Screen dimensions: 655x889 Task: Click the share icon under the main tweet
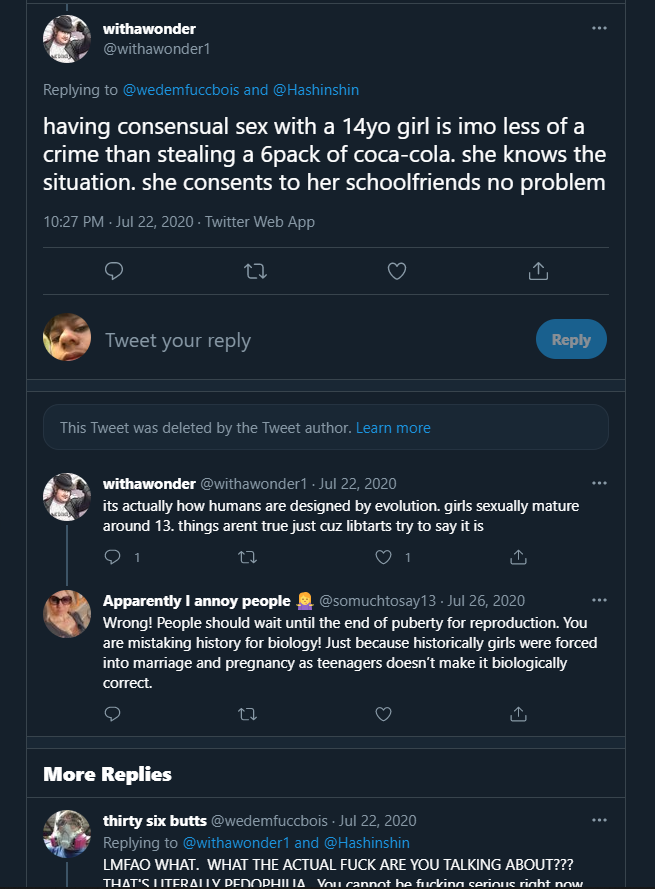(537, 271)
